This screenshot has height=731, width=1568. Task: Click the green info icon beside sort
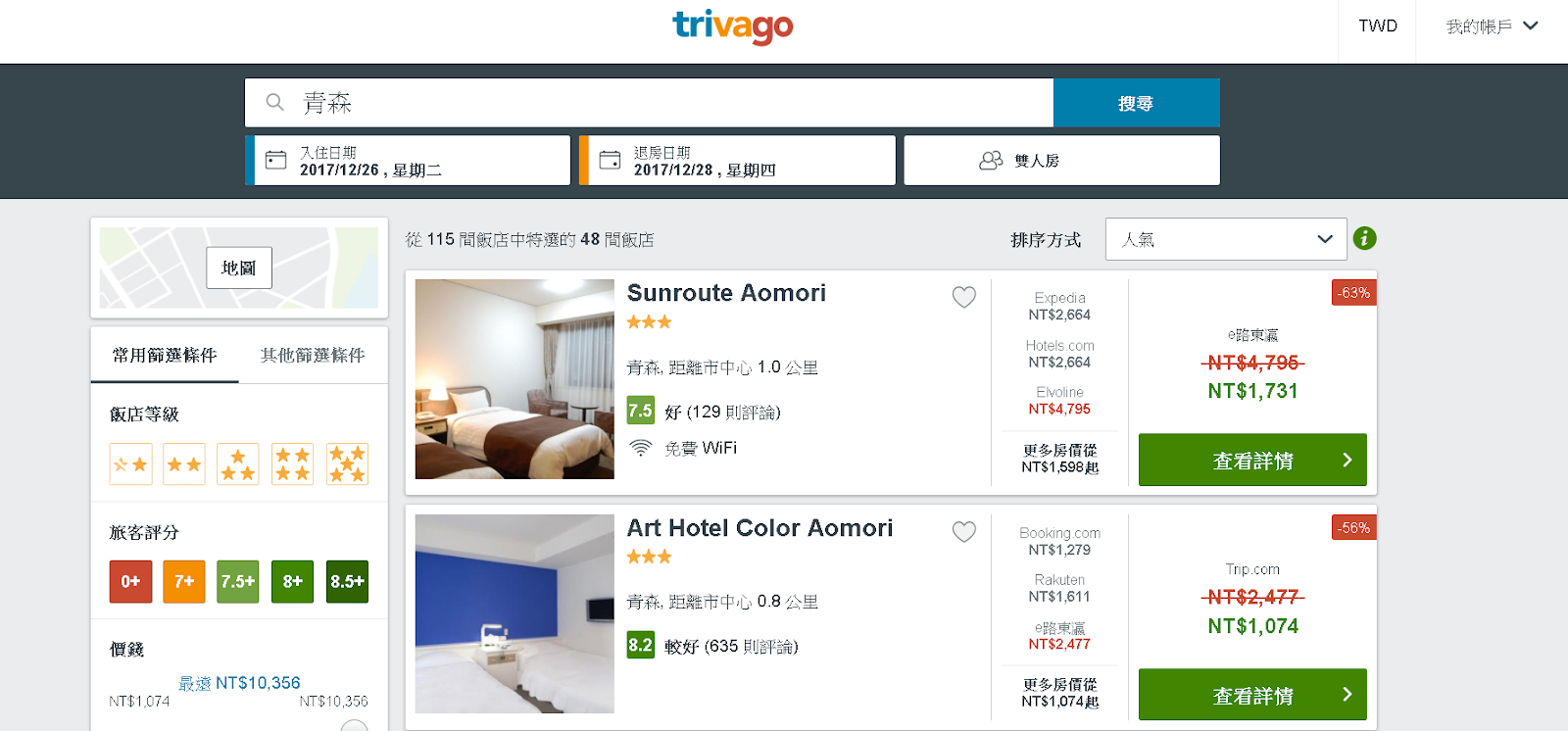[1364, 238]
